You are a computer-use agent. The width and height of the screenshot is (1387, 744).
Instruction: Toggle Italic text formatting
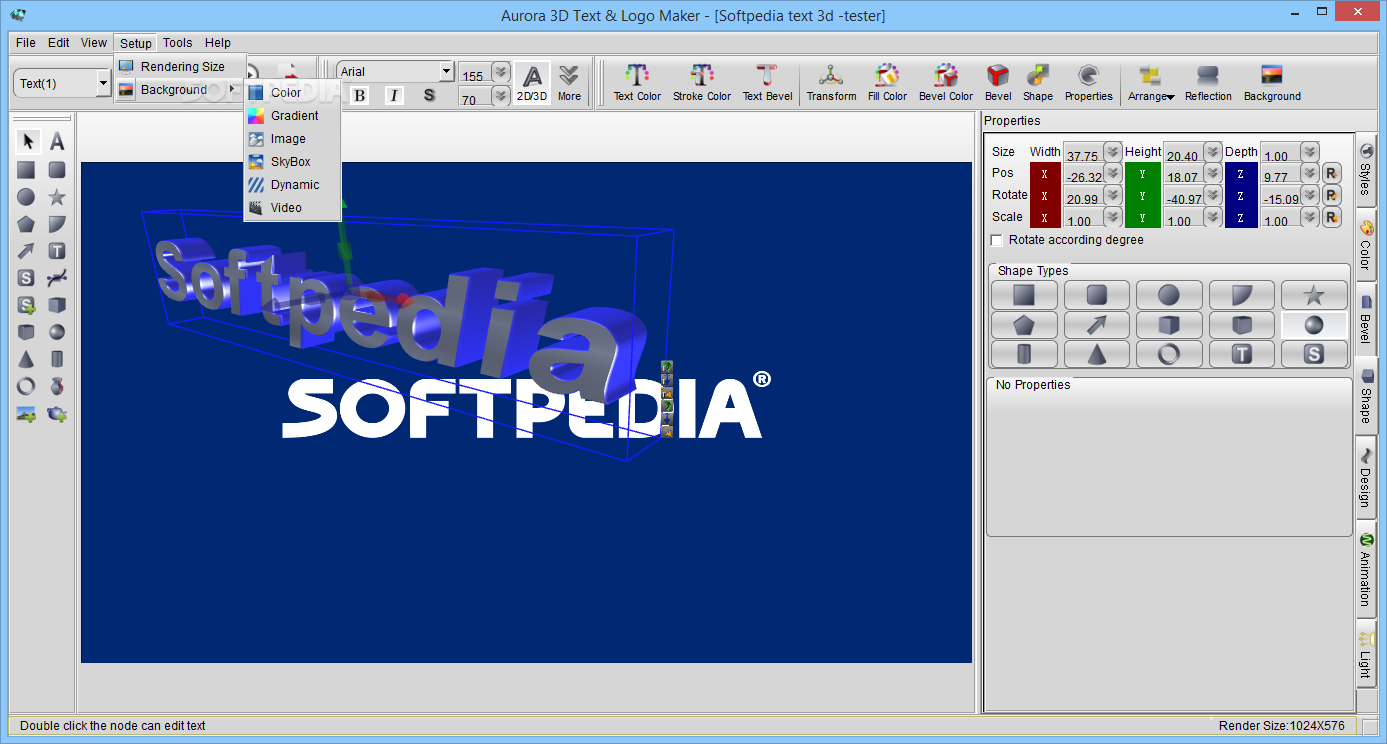tap(394, 95)
